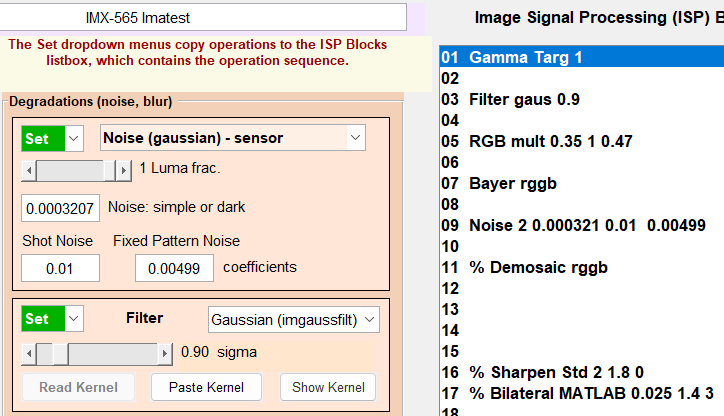Click the Paste Kernel button

[x=206, y=387]
